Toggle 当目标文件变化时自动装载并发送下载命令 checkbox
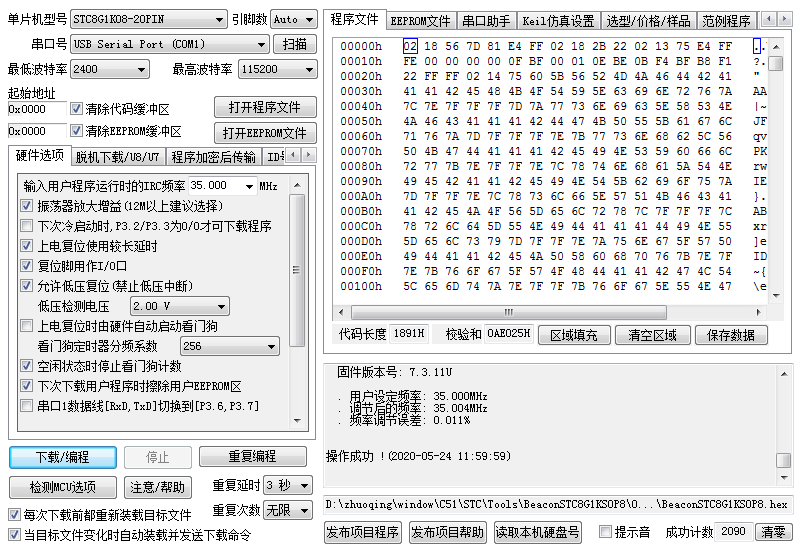796x549 pixels. coord(14,535)
